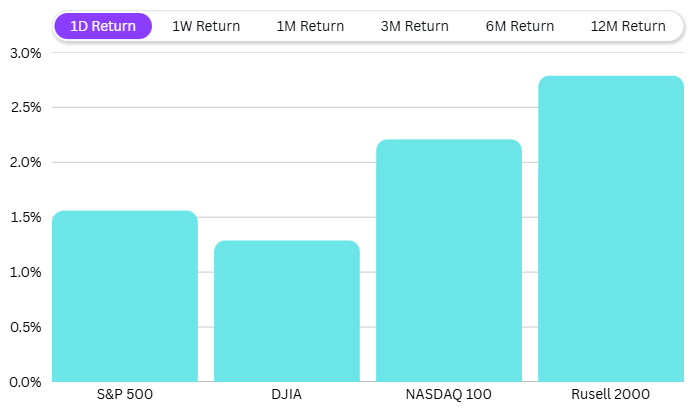Switch to 6M Return period
693x411 pixels.
coord(519,26)
